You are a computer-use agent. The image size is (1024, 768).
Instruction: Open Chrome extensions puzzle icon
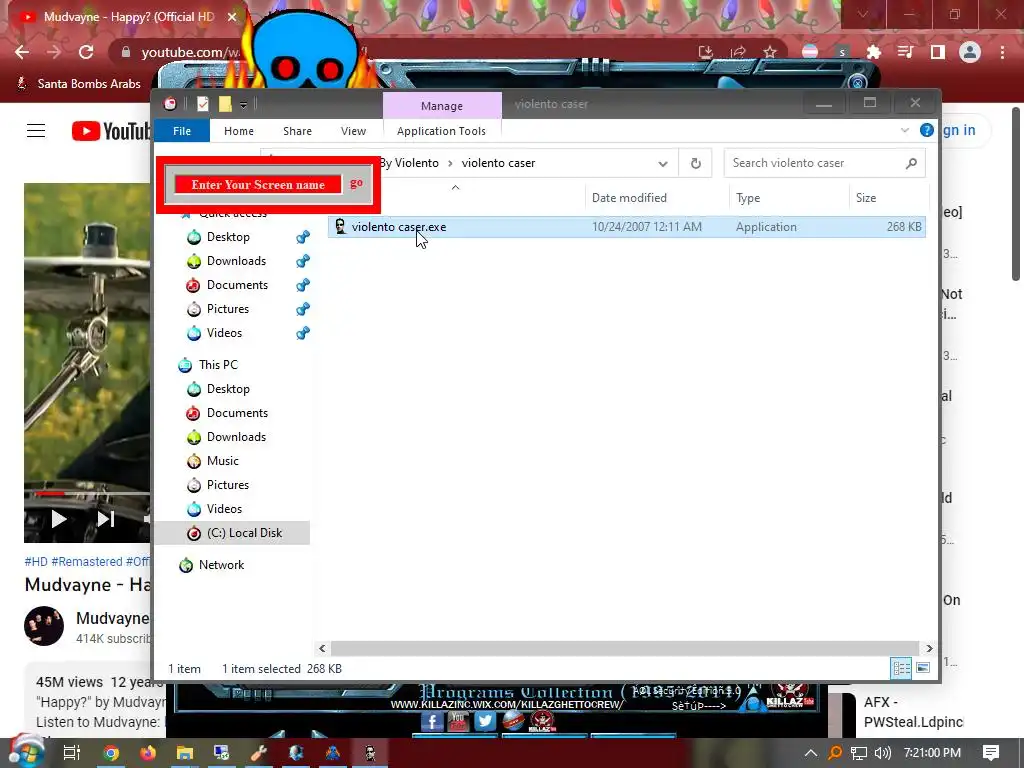click(873, 52)
